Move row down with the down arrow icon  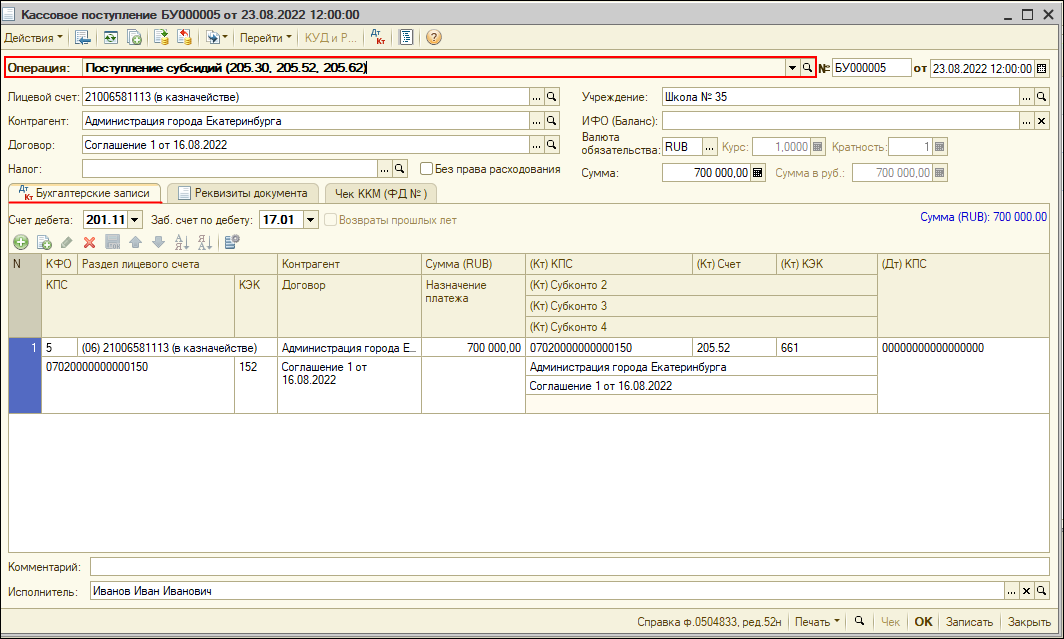[158, 242]
